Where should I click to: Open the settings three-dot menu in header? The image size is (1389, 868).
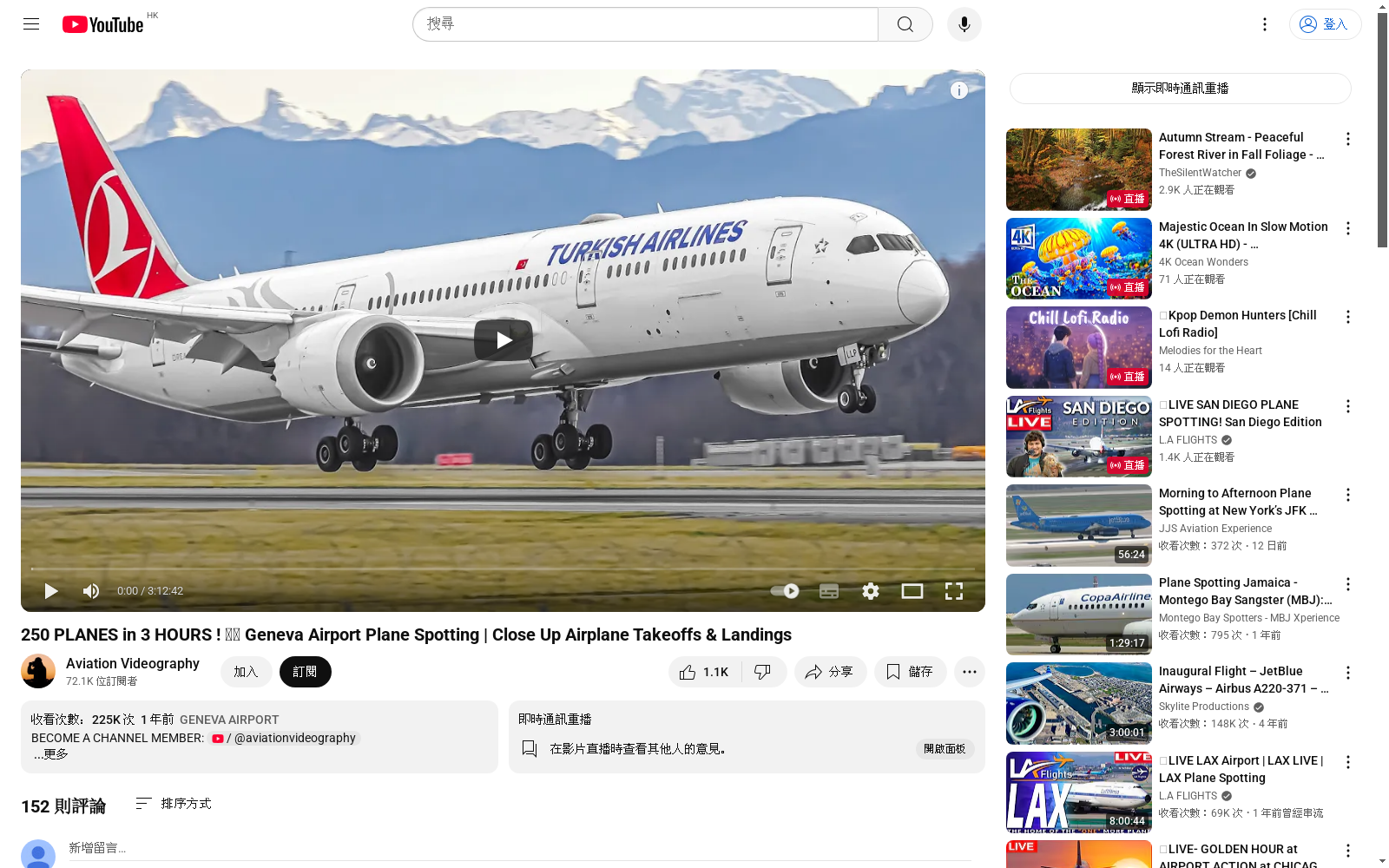[1265, 24]
